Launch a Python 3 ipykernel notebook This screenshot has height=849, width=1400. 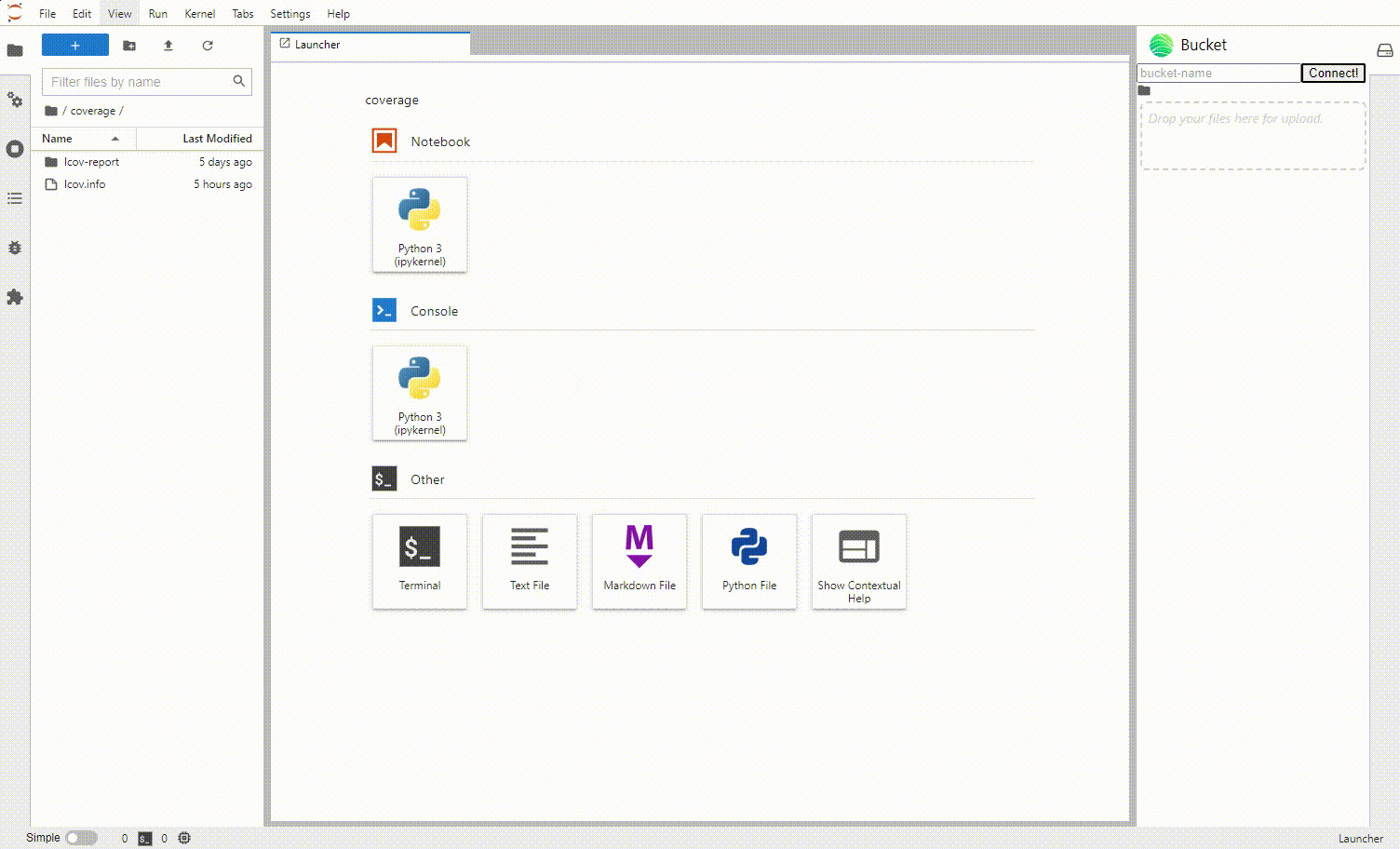pyautogui.click(x=419, y=224)
